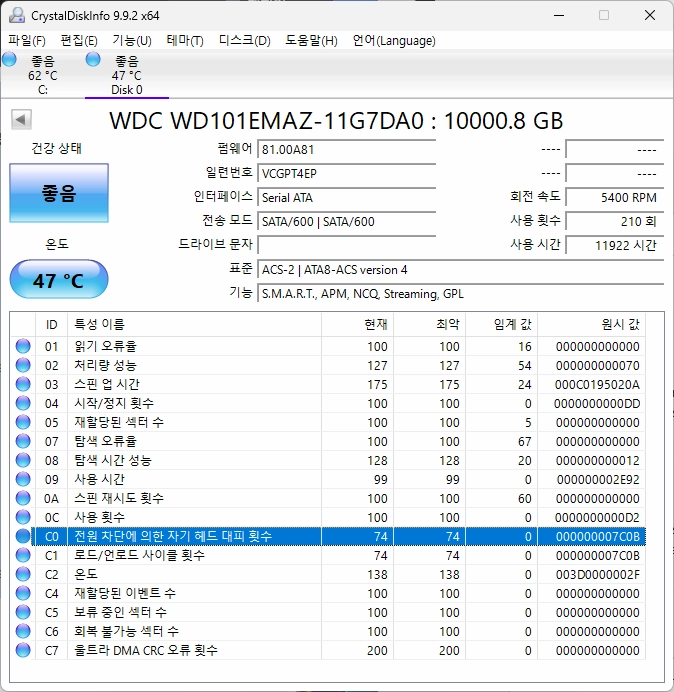Screen dimensions: 674x692
Task: Click status orb of row 05 재할당된 섹터 수
Action: click(23, 422)
